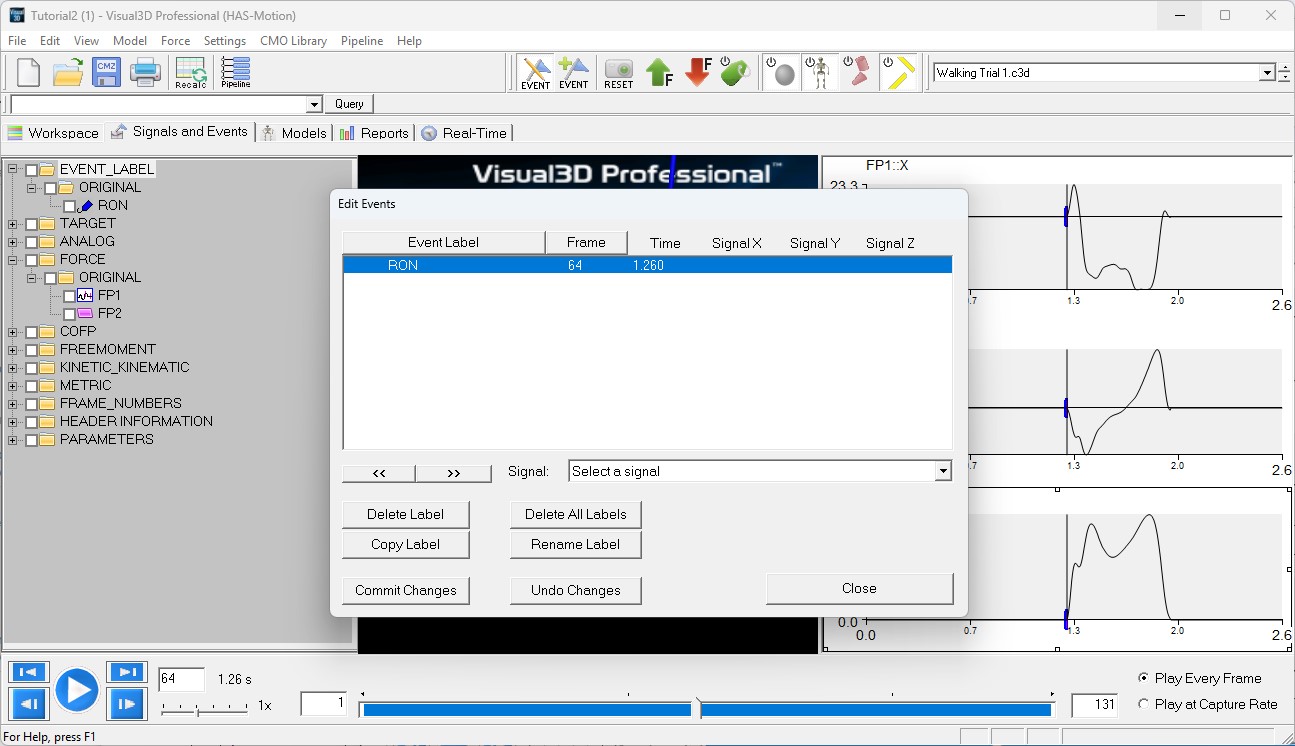The width and height of the screenshot is (1295, 746).
Task: Click the current frame number field 64
Action: [181, 679]
